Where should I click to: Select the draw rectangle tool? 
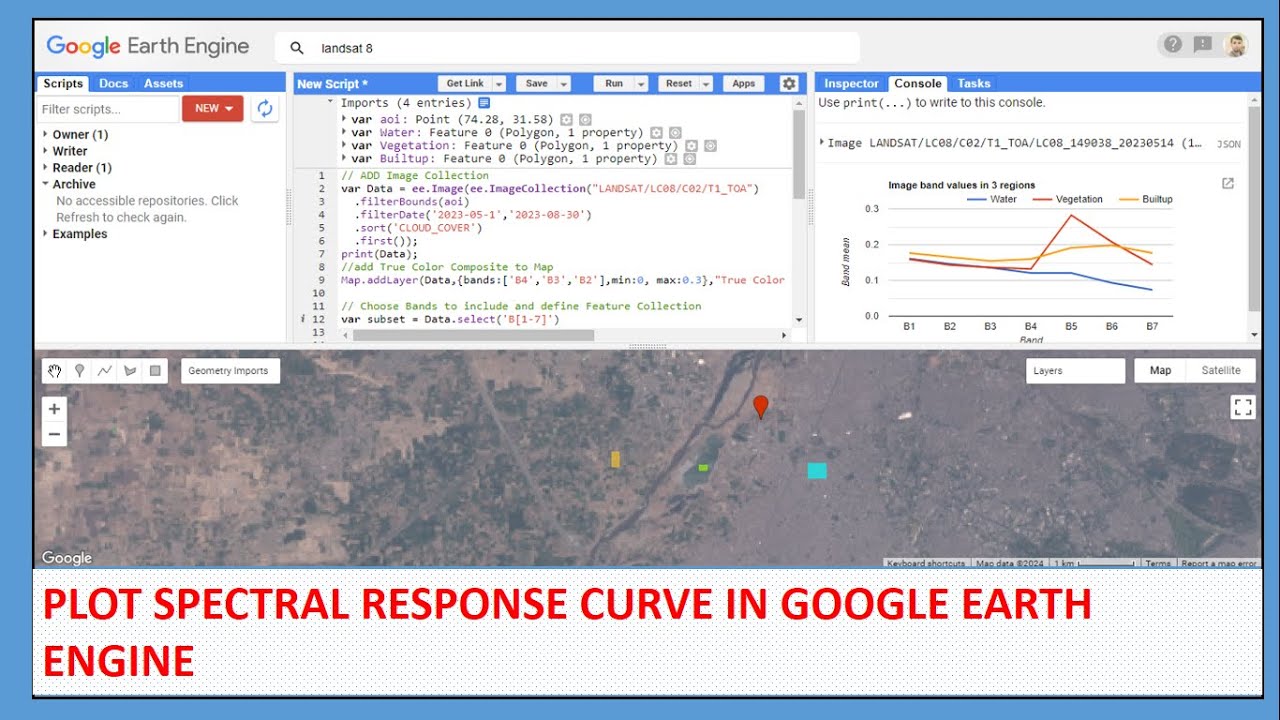(155, 371)
